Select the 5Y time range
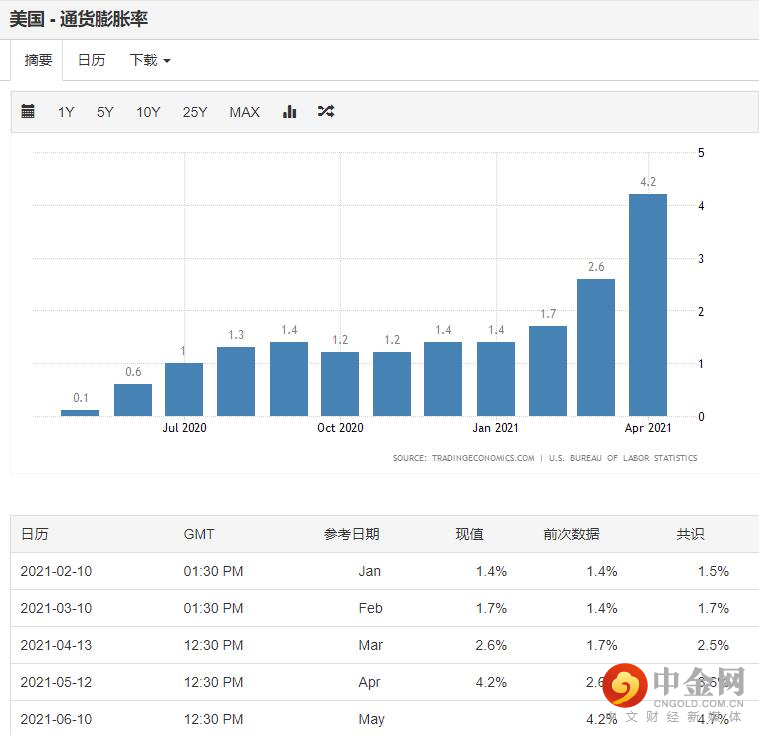The image size is (759, 735). pyautogui.click(x=105, y=112)
